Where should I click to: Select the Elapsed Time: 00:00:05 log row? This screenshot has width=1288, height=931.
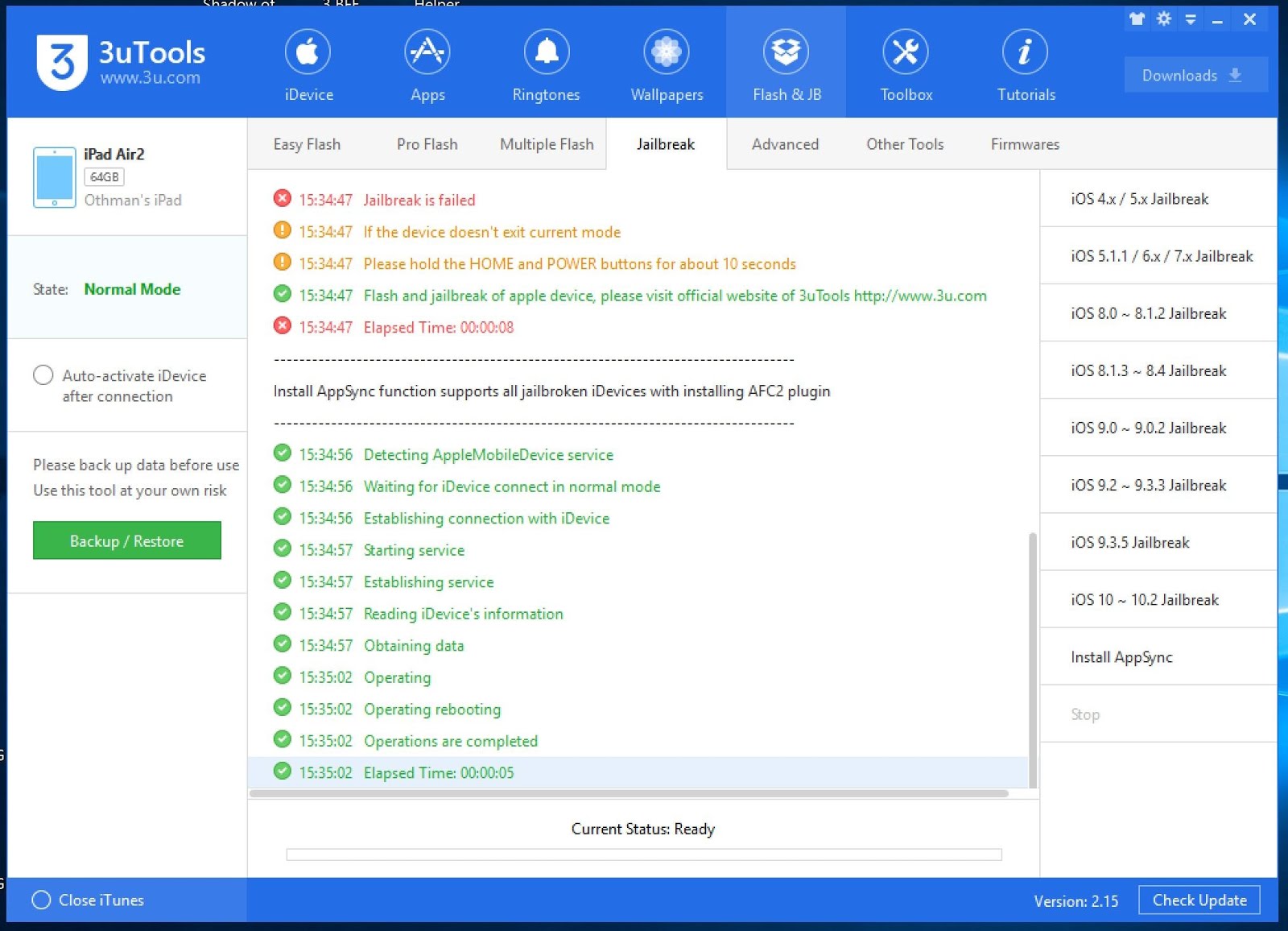pyautogui.click(x=638, y=772)
